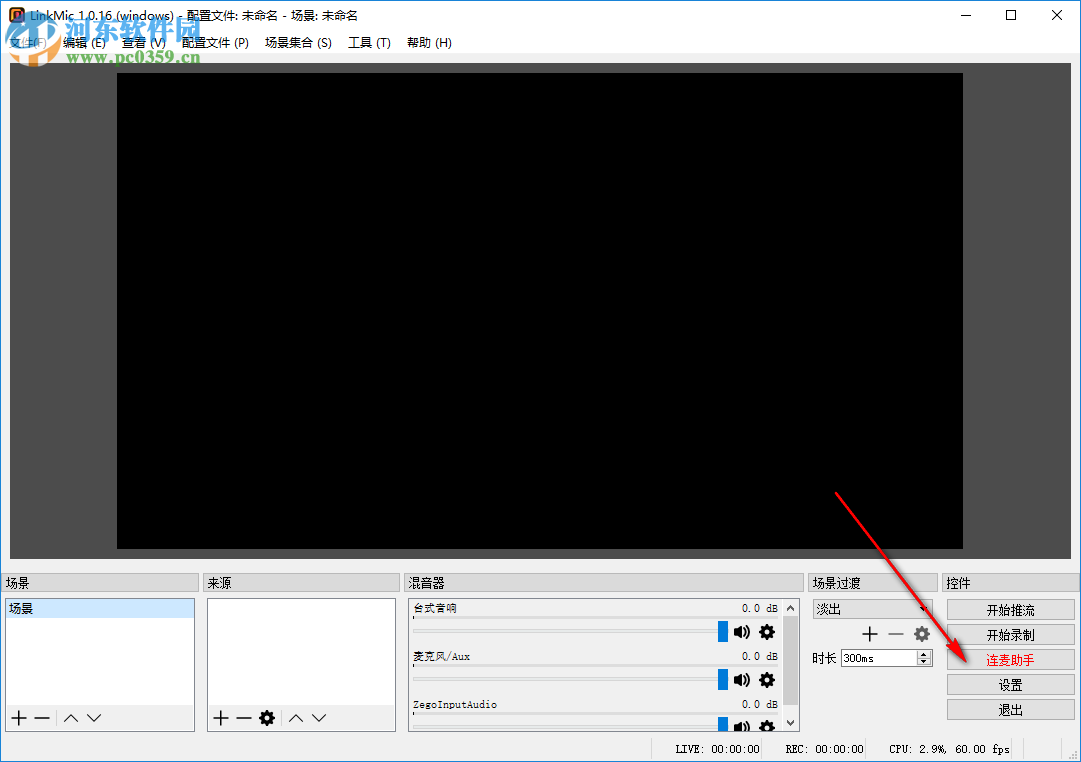Click the 开始录制 button
The image size is (1081, 762).
[x=1011, y=634]
